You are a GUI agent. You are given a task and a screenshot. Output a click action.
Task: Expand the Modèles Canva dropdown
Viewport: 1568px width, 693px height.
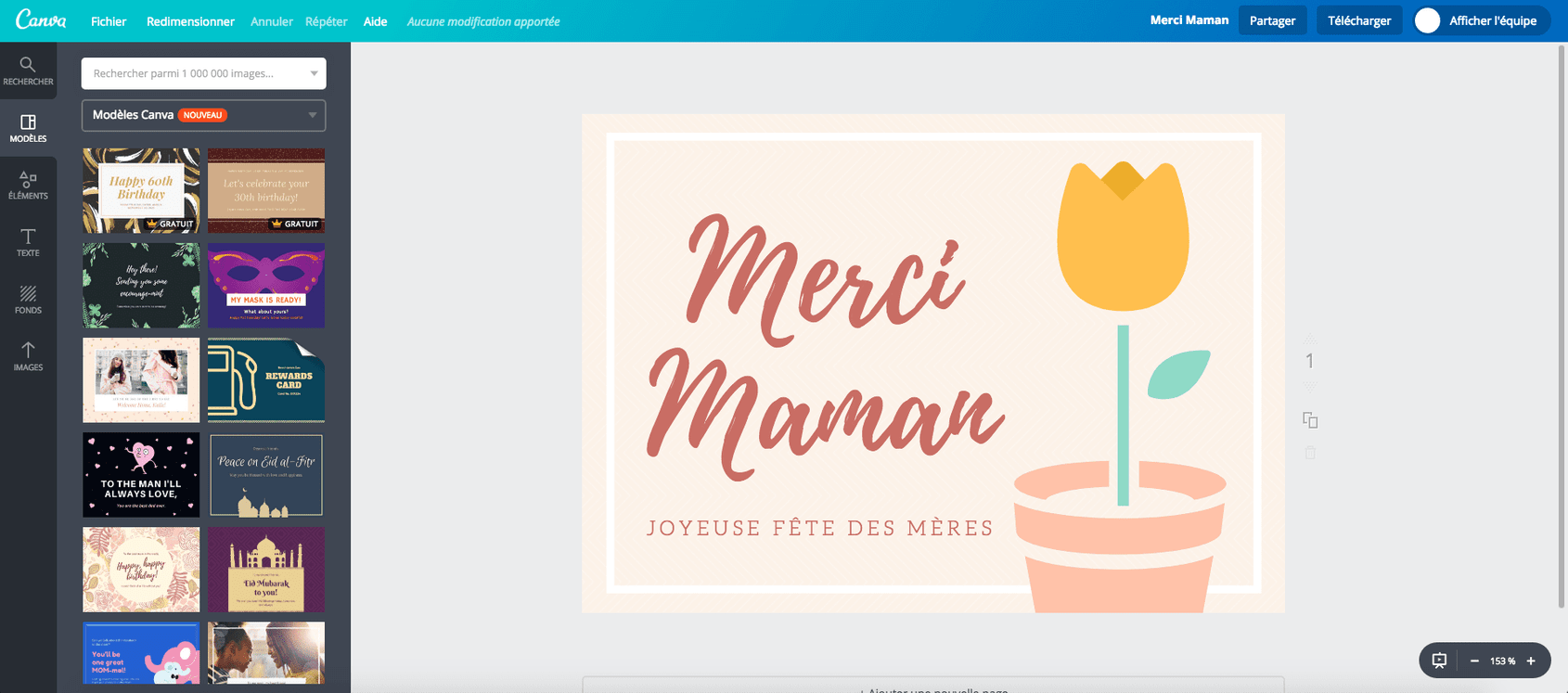coord(312,115)
